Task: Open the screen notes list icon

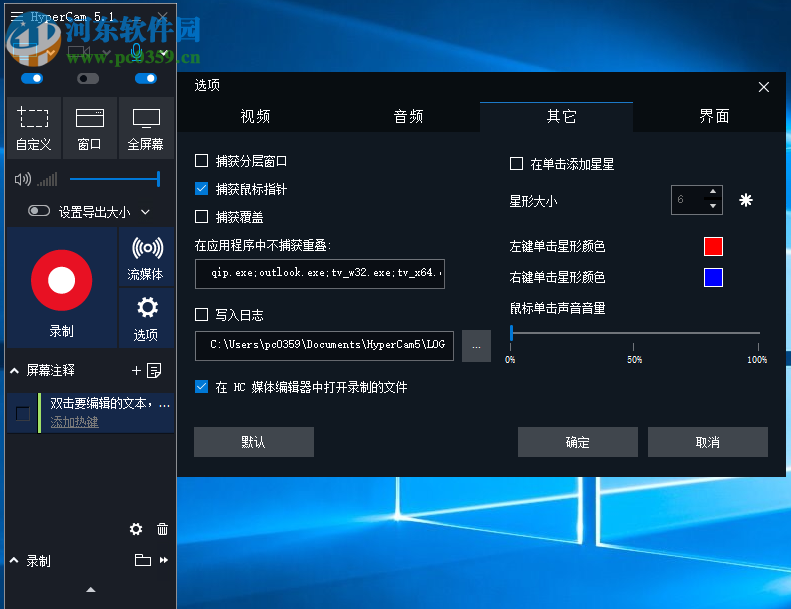Action: click(x=154, y=371)
